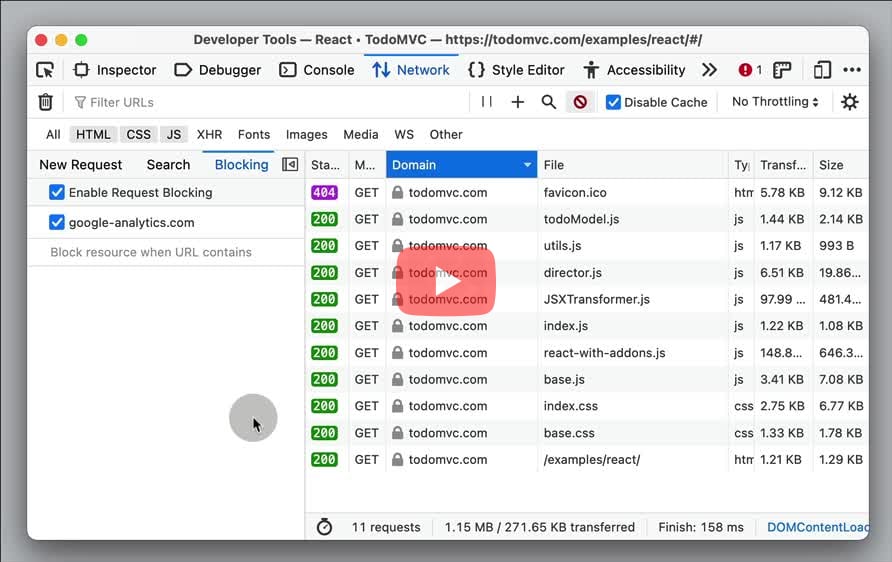Sort by Status column header
892x562 pixels.
point(327,165)
